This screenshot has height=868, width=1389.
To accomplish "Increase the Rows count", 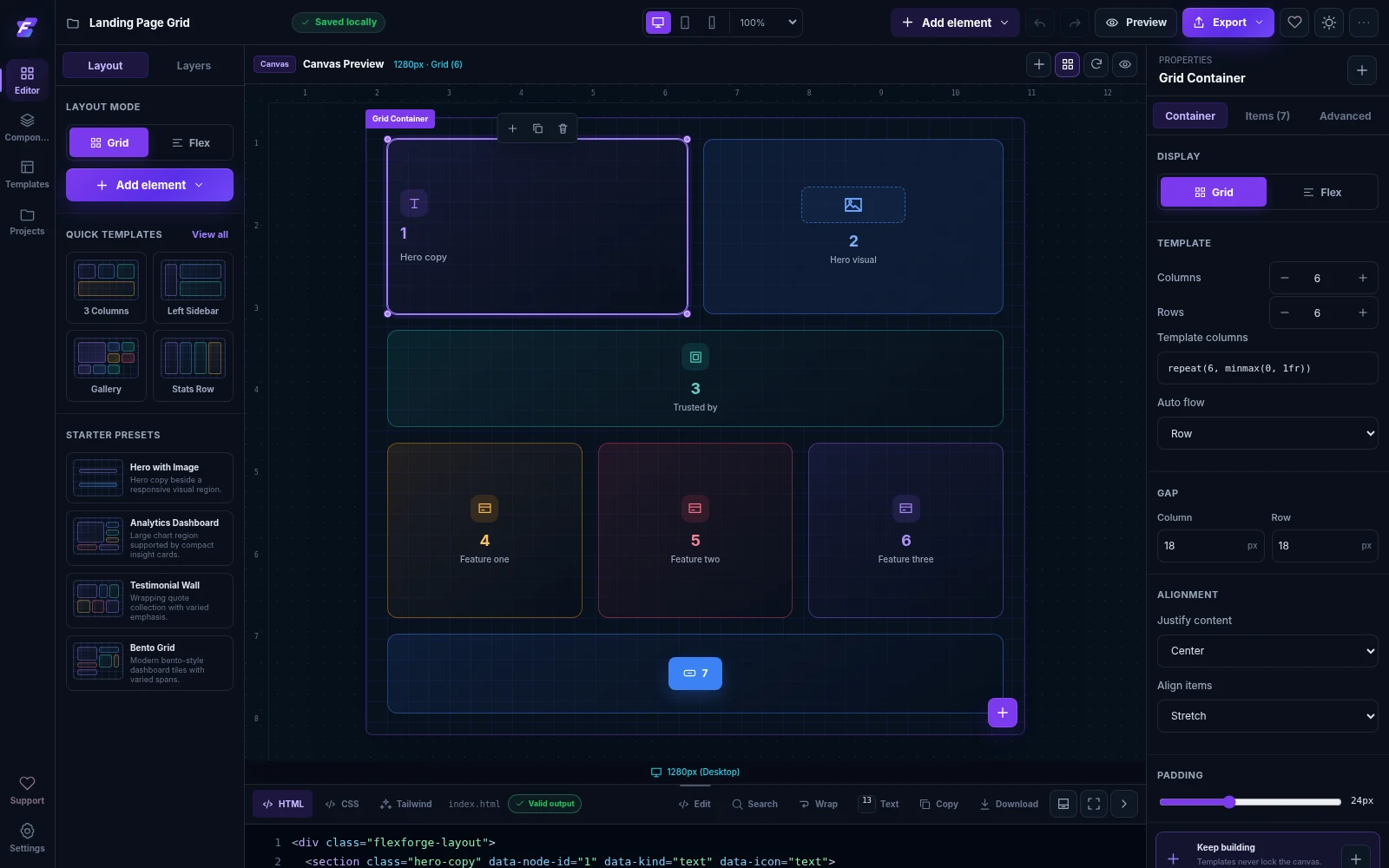I will [x=1363, y=312].
